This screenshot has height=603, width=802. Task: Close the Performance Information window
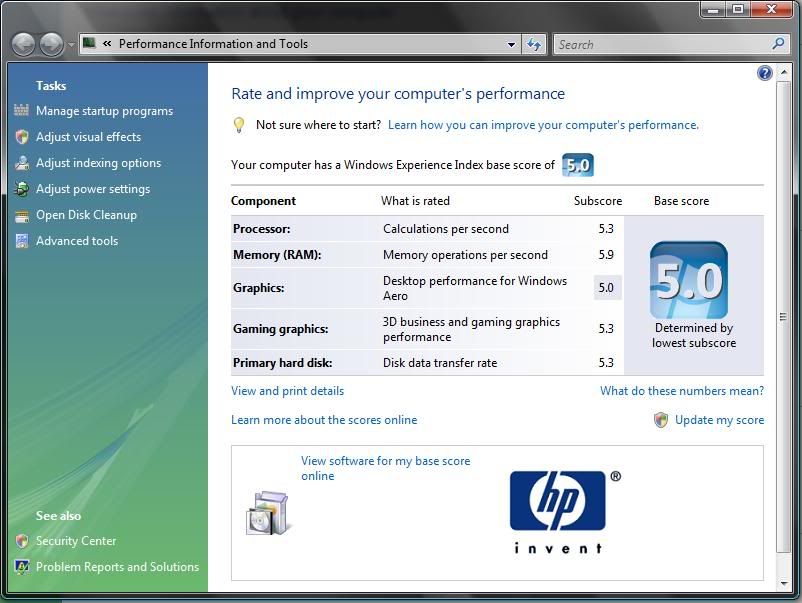click(x=772, y=9)
